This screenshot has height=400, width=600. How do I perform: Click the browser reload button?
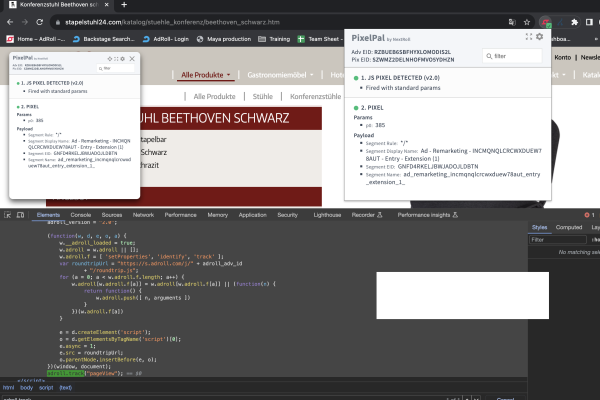pyautogui.click(x=44, y=20)
